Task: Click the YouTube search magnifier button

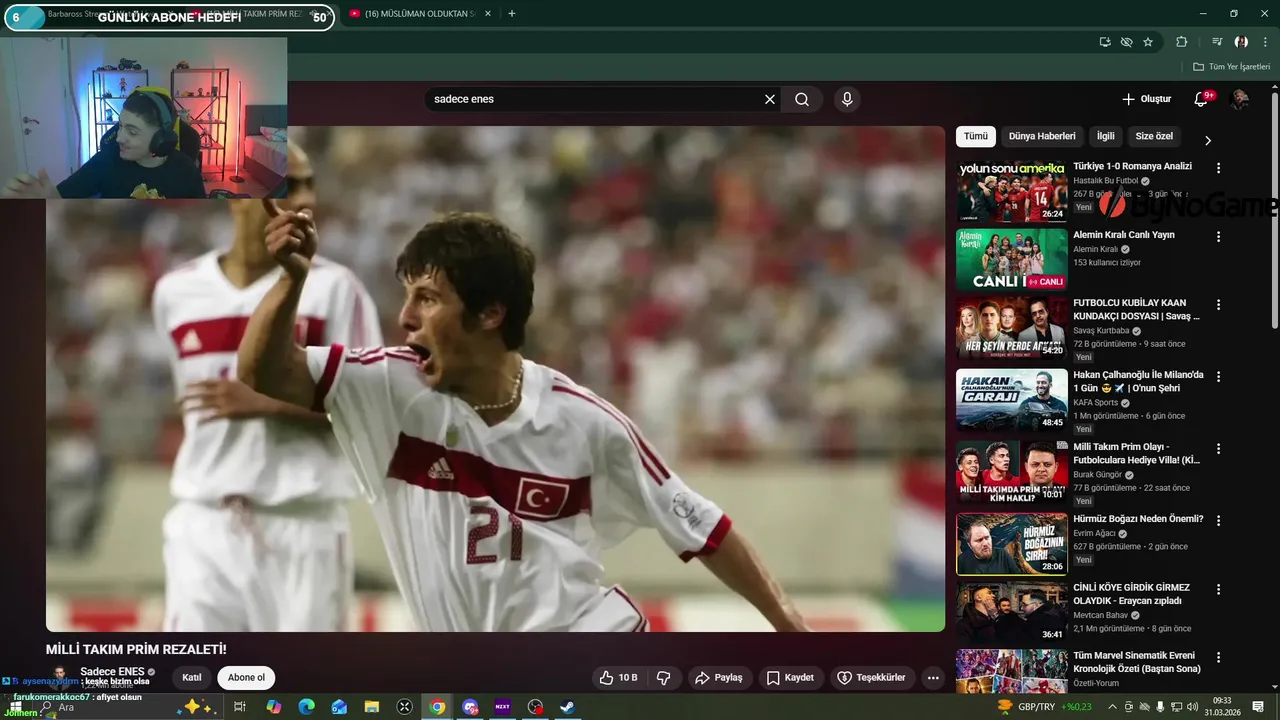Action: (802, 99)
